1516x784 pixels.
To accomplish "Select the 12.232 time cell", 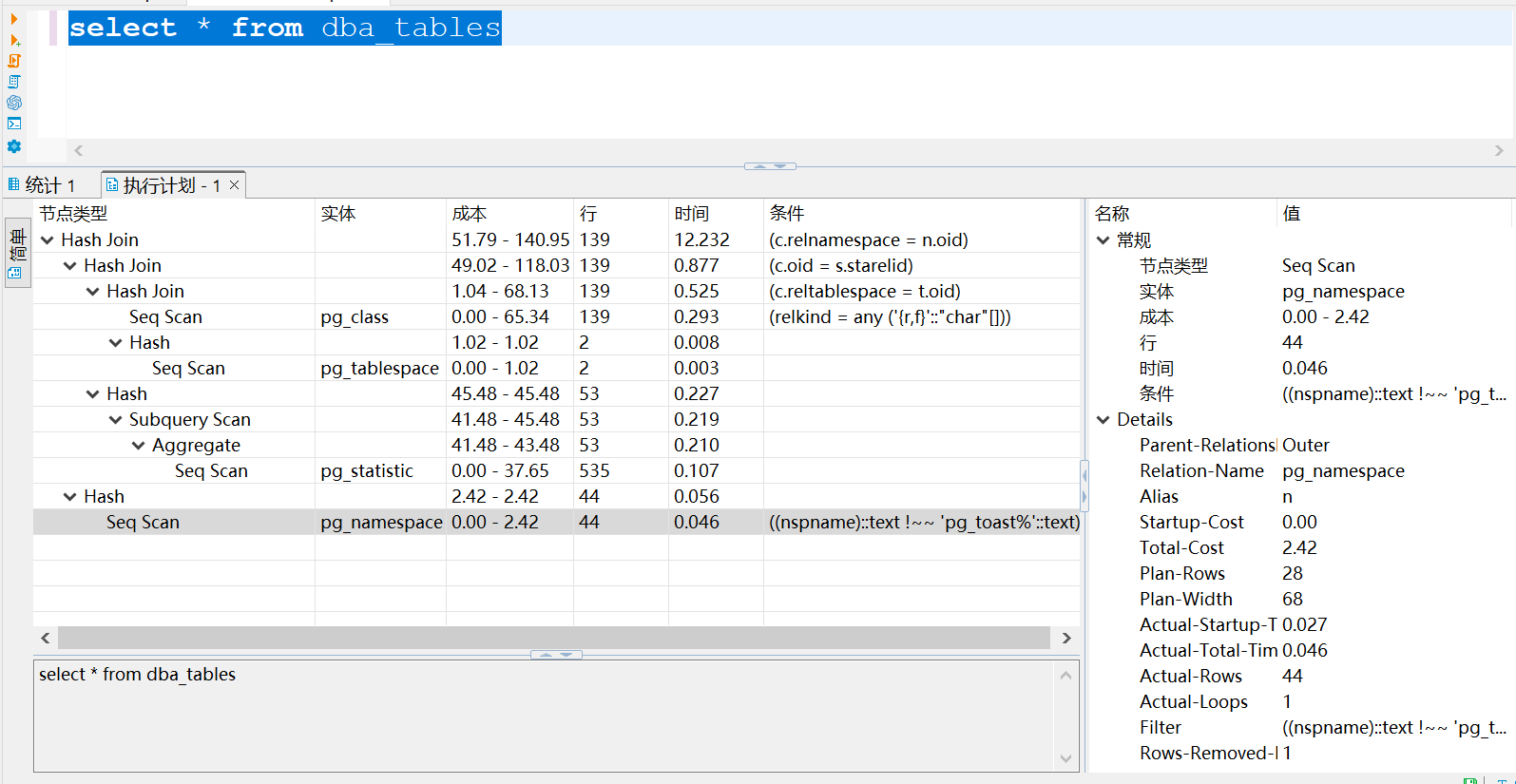I will coord(716,240).
